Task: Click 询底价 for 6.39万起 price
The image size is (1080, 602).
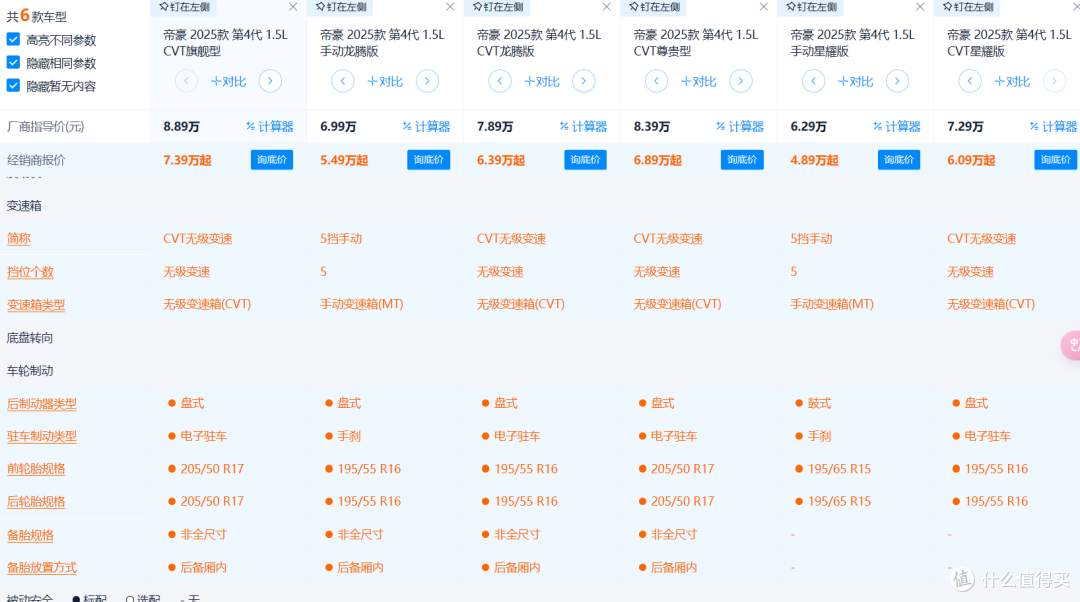Action: tap(585, 160)
